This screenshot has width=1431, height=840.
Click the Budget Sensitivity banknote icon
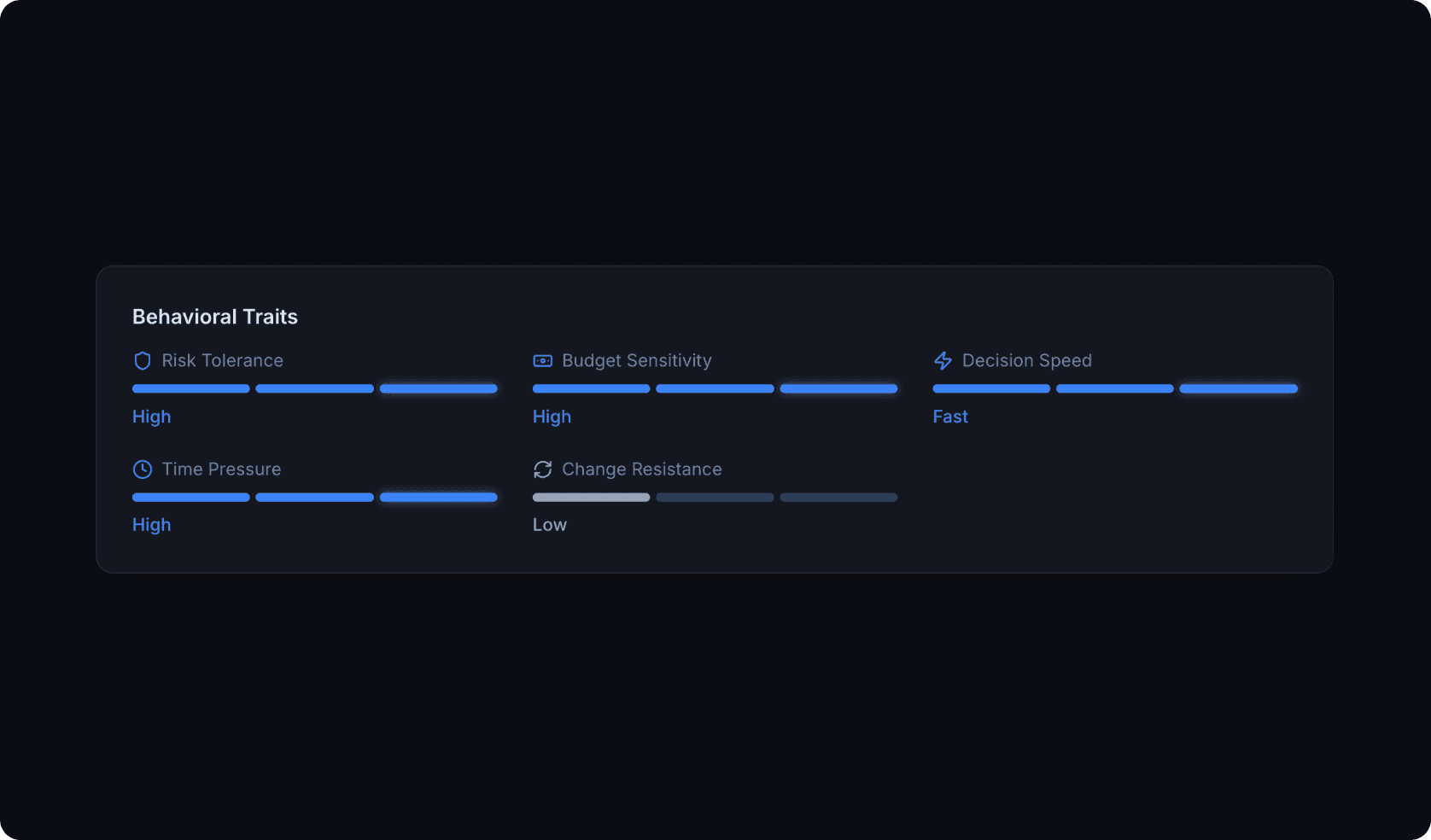coord(543,361)
